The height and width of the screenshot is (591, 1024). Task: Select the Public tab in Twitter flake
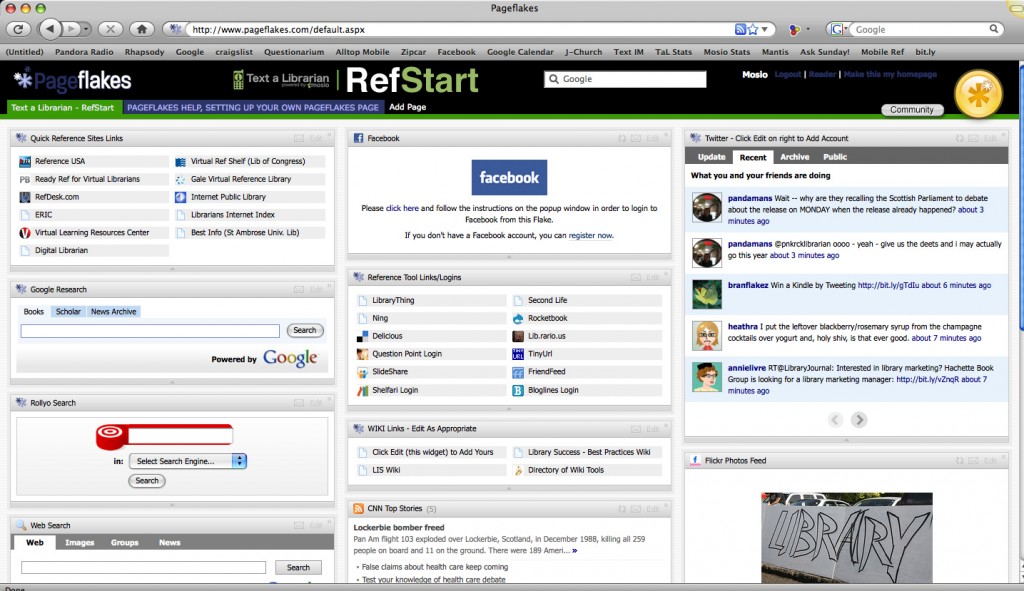click(835, 157)
